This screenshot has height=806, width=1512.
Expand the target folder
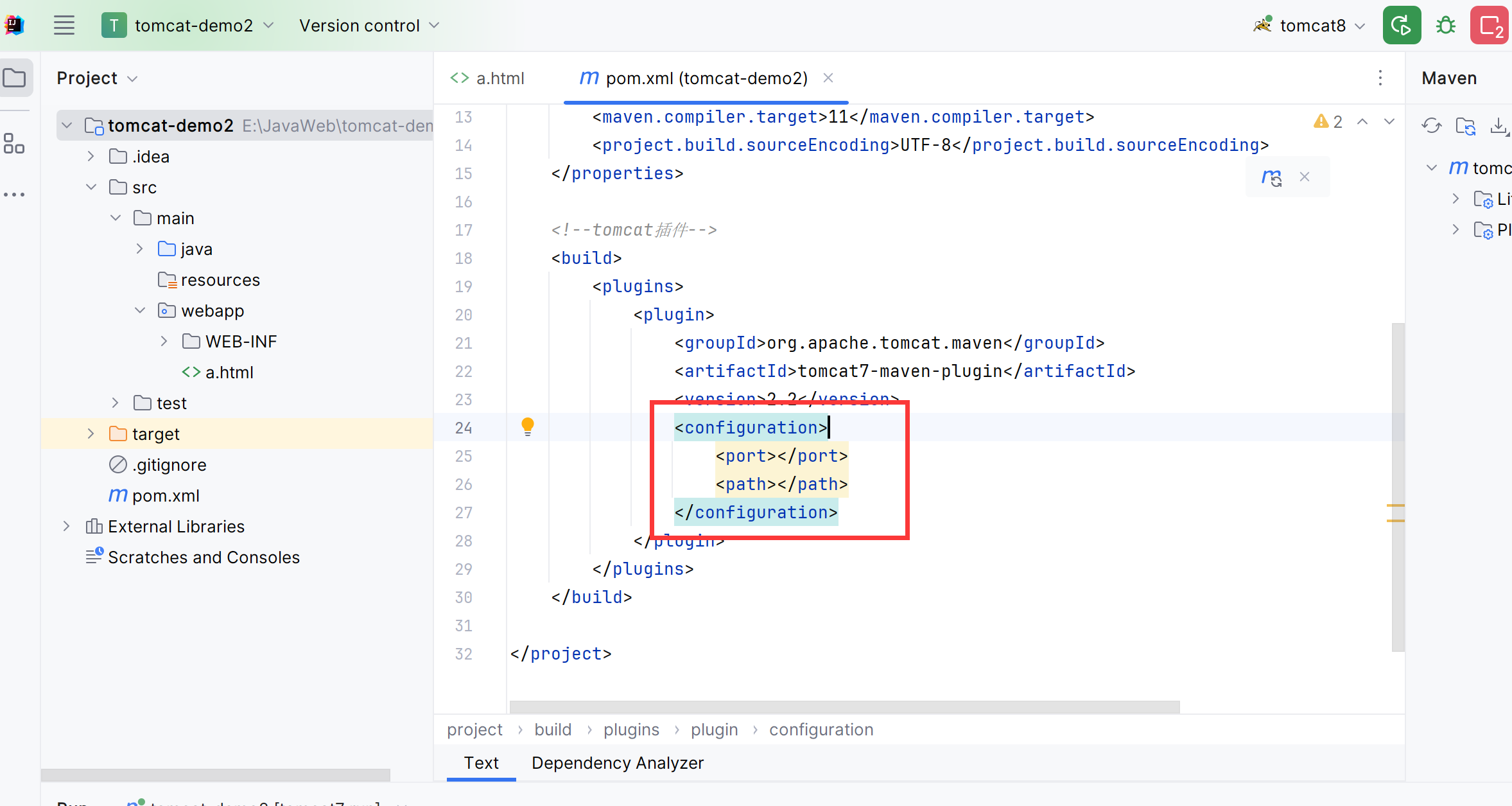[x=91, y=434]
